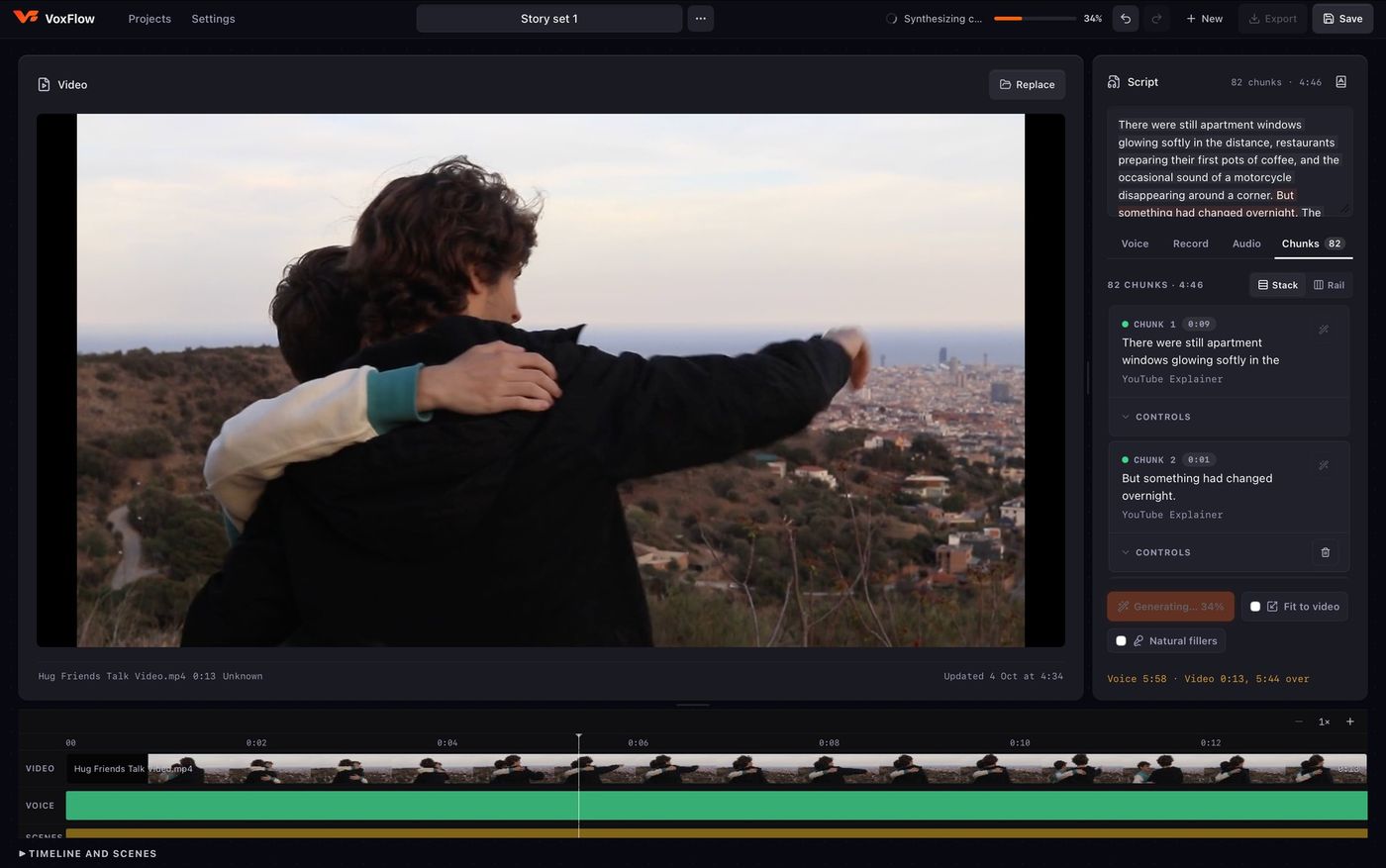1386x868 pixels.
Task: Zoom in the timeline with plus icon
Action: [x=1349, y=722]
